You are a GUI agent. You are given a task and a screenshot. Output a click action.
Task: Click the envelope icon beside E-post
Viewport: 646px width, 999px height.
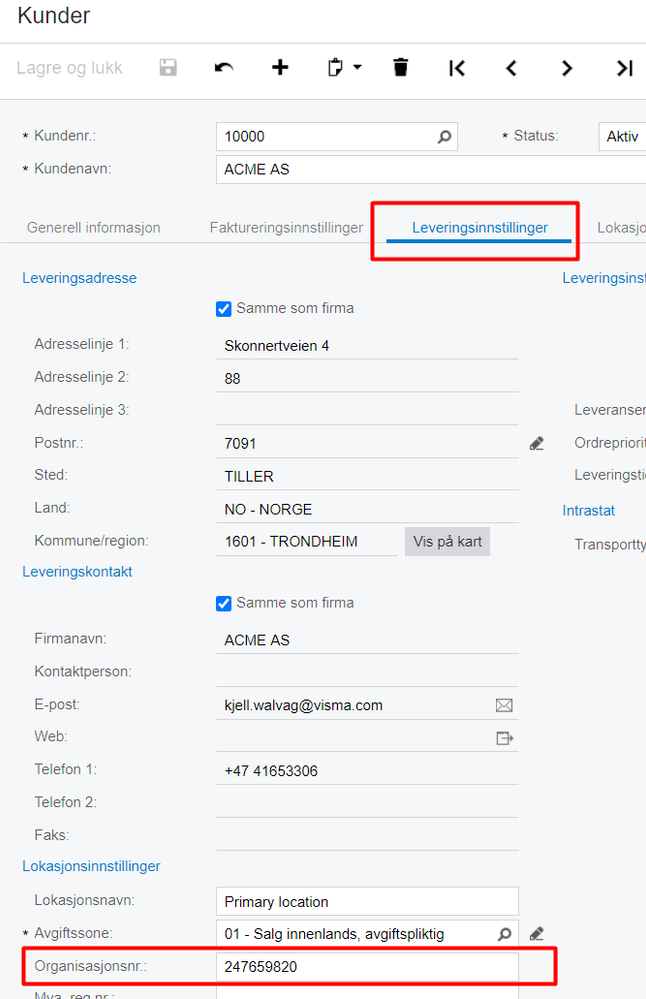(504, 705)
